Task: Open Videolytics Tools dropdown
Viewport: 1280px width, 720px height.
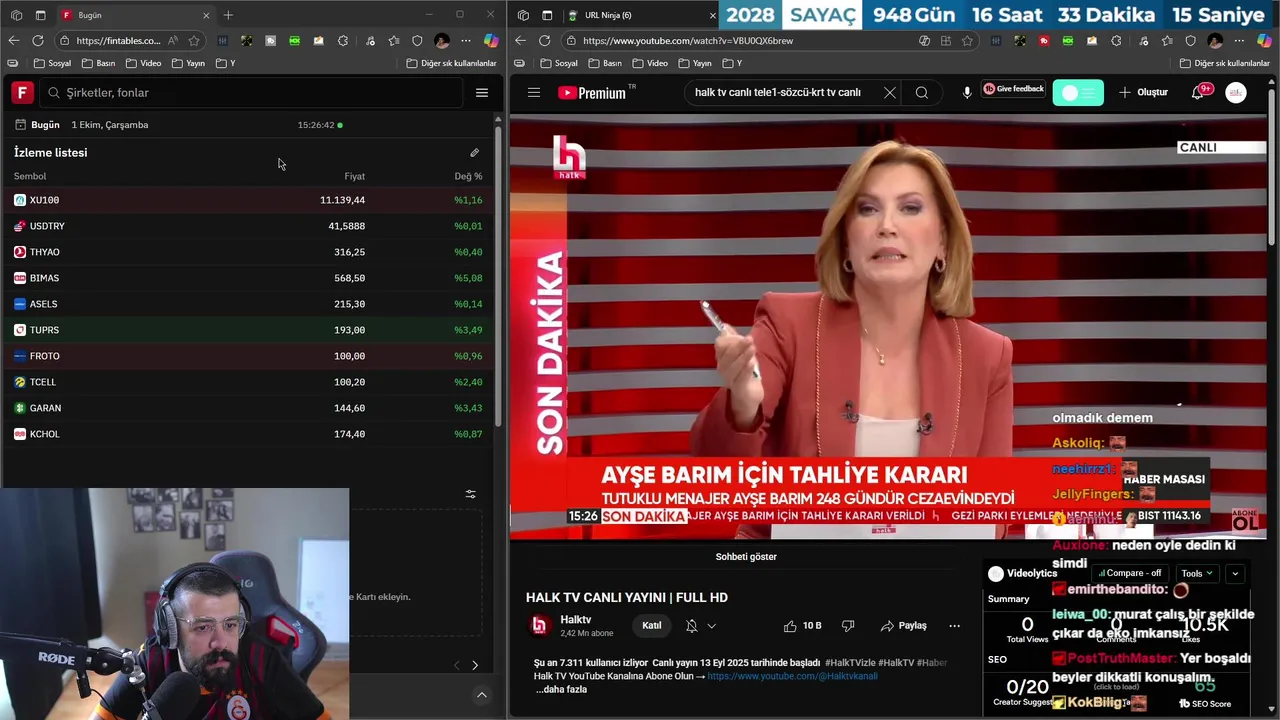Action: click(x=1196, y=574)
